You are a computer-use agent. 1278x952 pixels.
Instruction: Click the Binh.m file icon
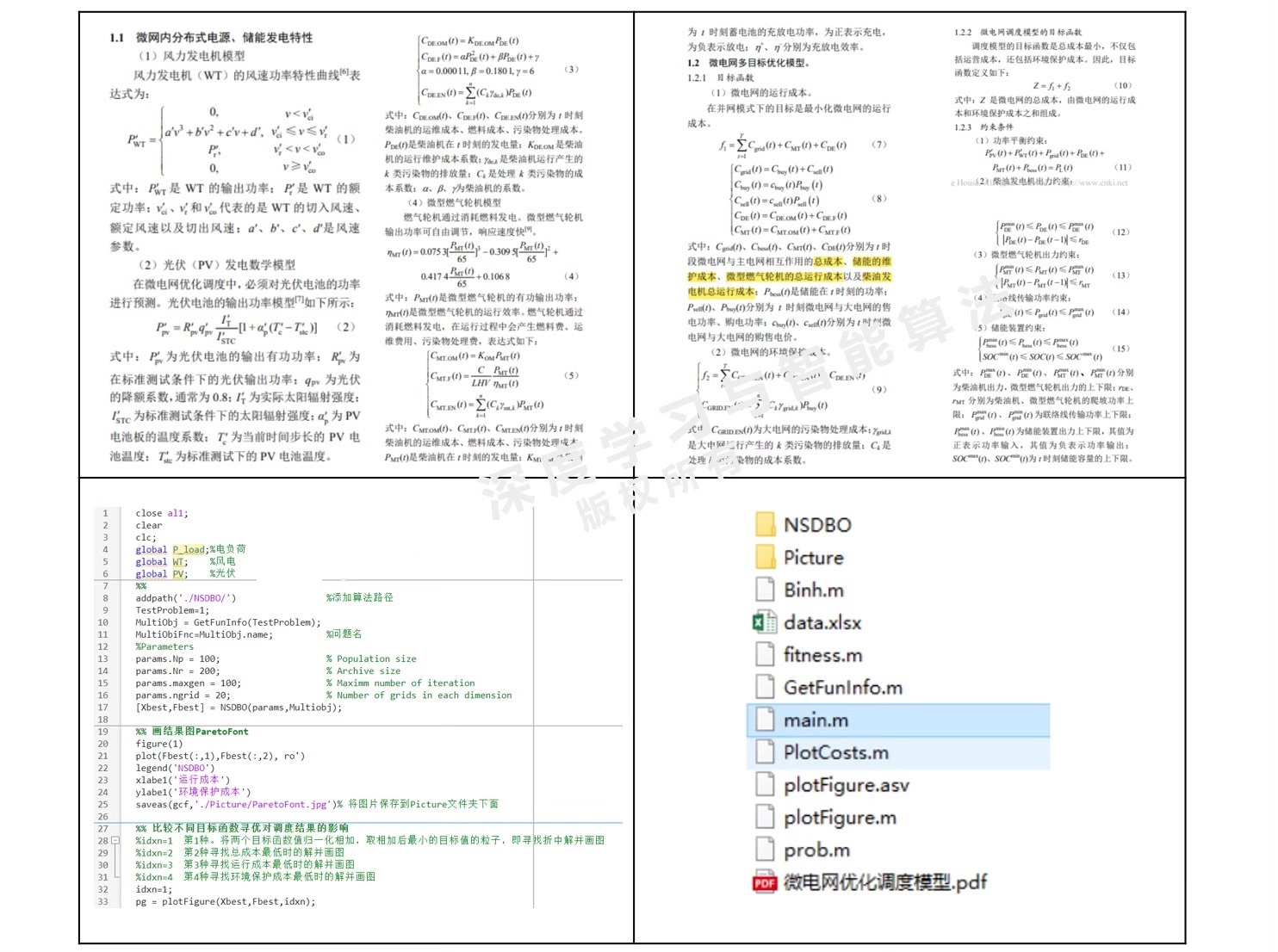[765, 590]
